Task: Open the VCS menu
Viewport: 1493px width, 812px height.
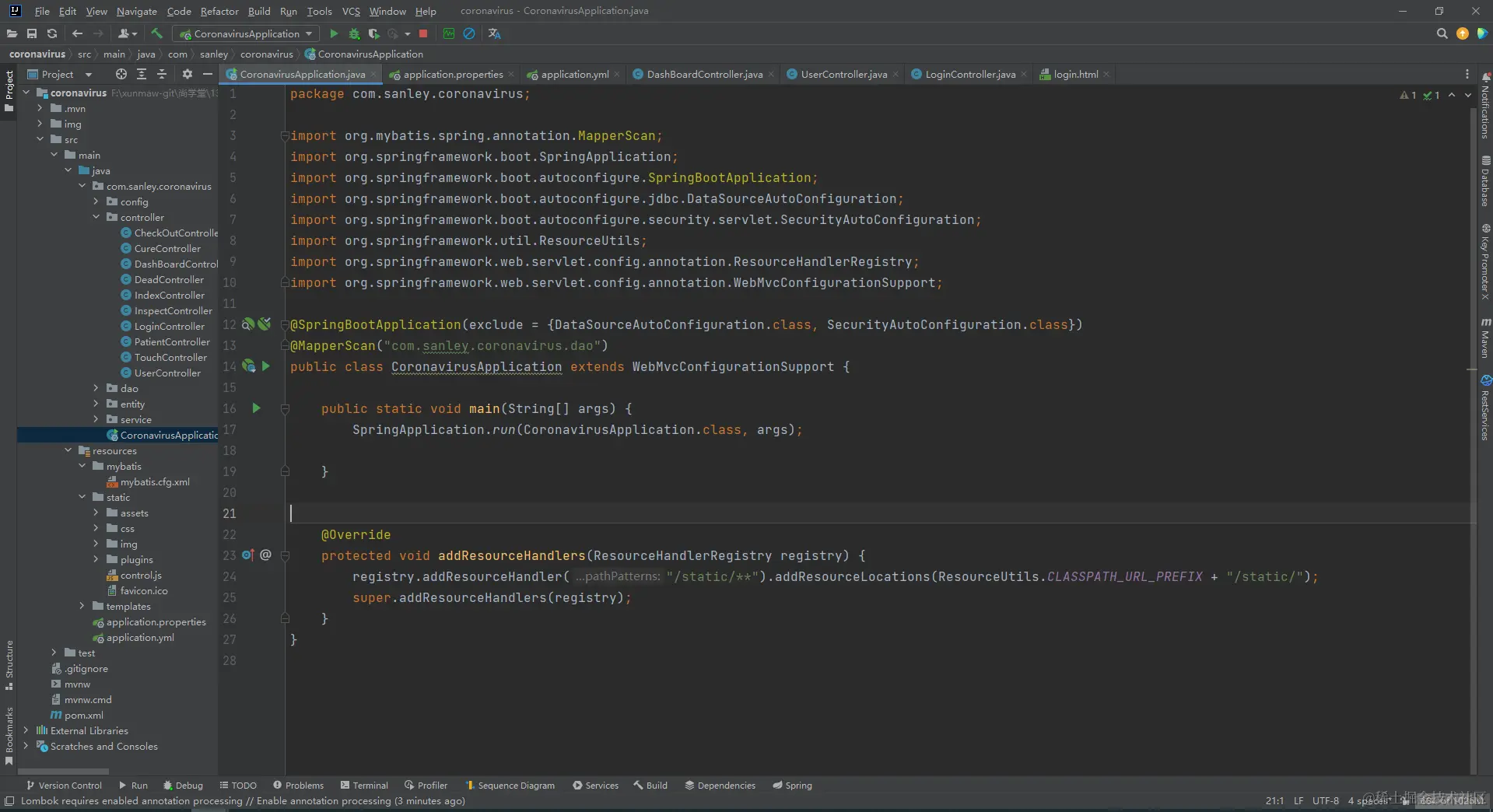Action: coord(351,11)
